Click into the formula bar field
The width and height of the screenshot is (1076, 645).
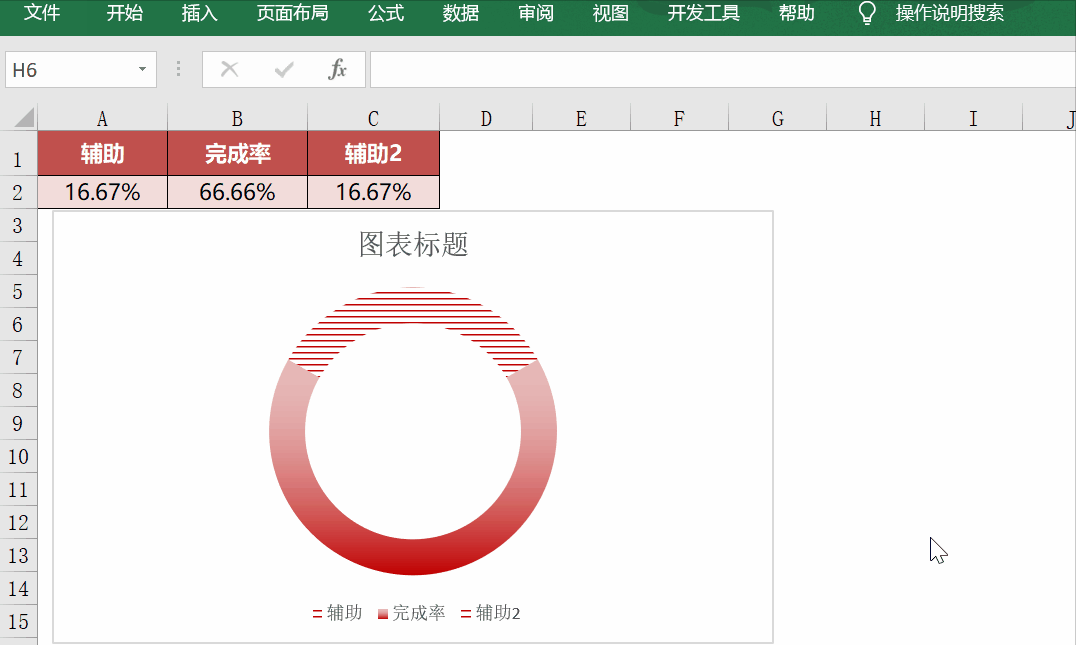tap(723, 69)
